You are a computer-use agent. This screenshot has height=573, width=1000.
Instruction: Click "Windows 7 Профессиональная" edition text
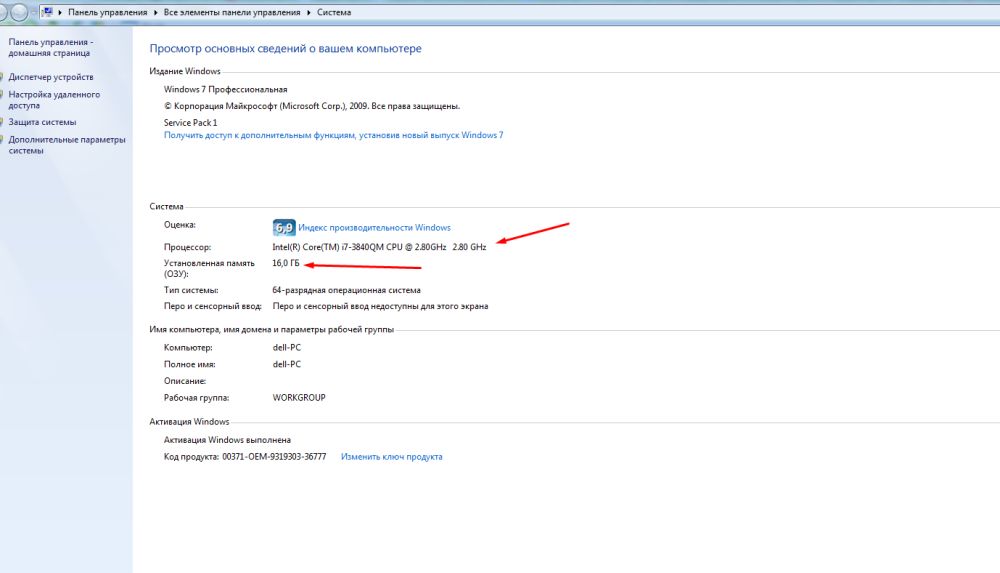coord(225,89)
